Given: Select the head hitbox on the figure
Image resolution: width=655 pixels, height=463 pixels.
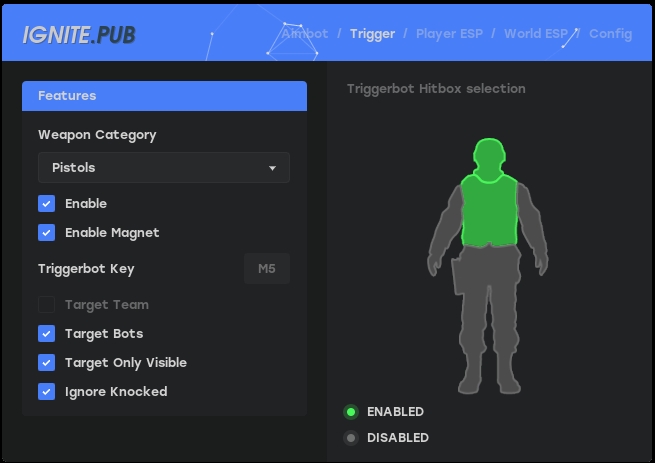Looking at the screenshot, I should (488, 157).
